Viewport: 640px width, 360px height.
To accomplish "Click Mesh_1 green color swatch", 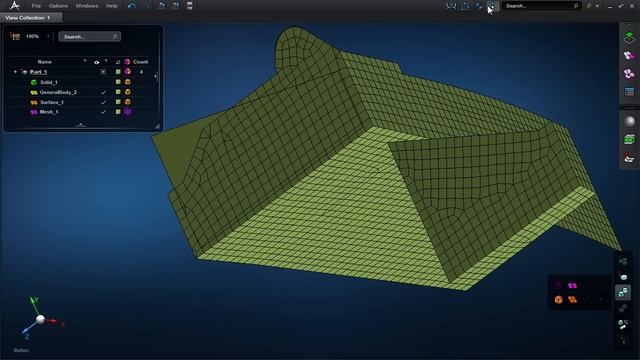I will point(118,112).
